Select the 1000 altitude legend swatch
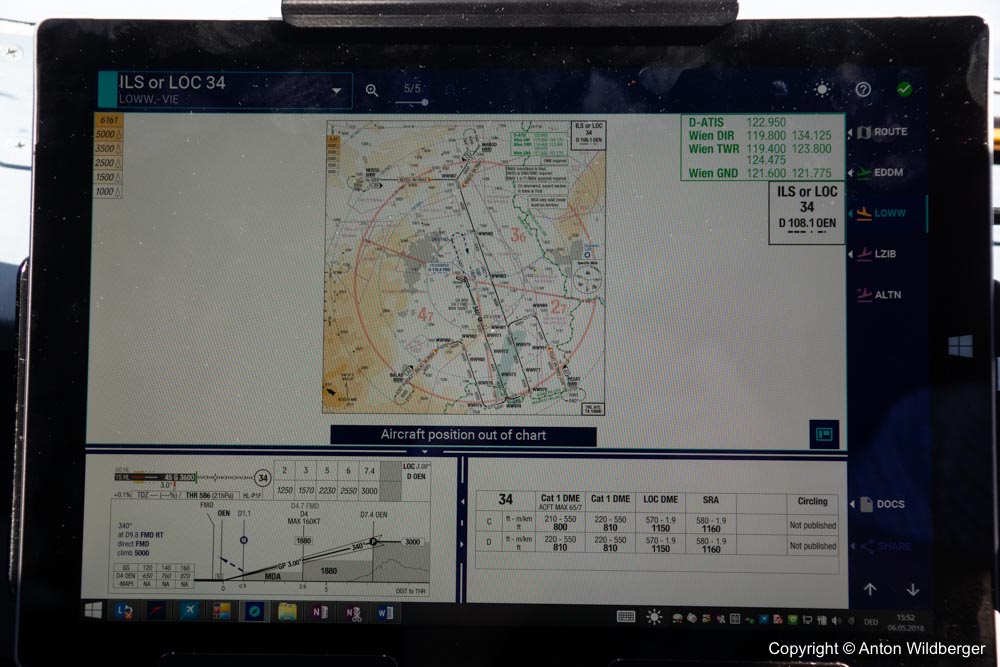The image size is (1000, 667). pos(108,191)
